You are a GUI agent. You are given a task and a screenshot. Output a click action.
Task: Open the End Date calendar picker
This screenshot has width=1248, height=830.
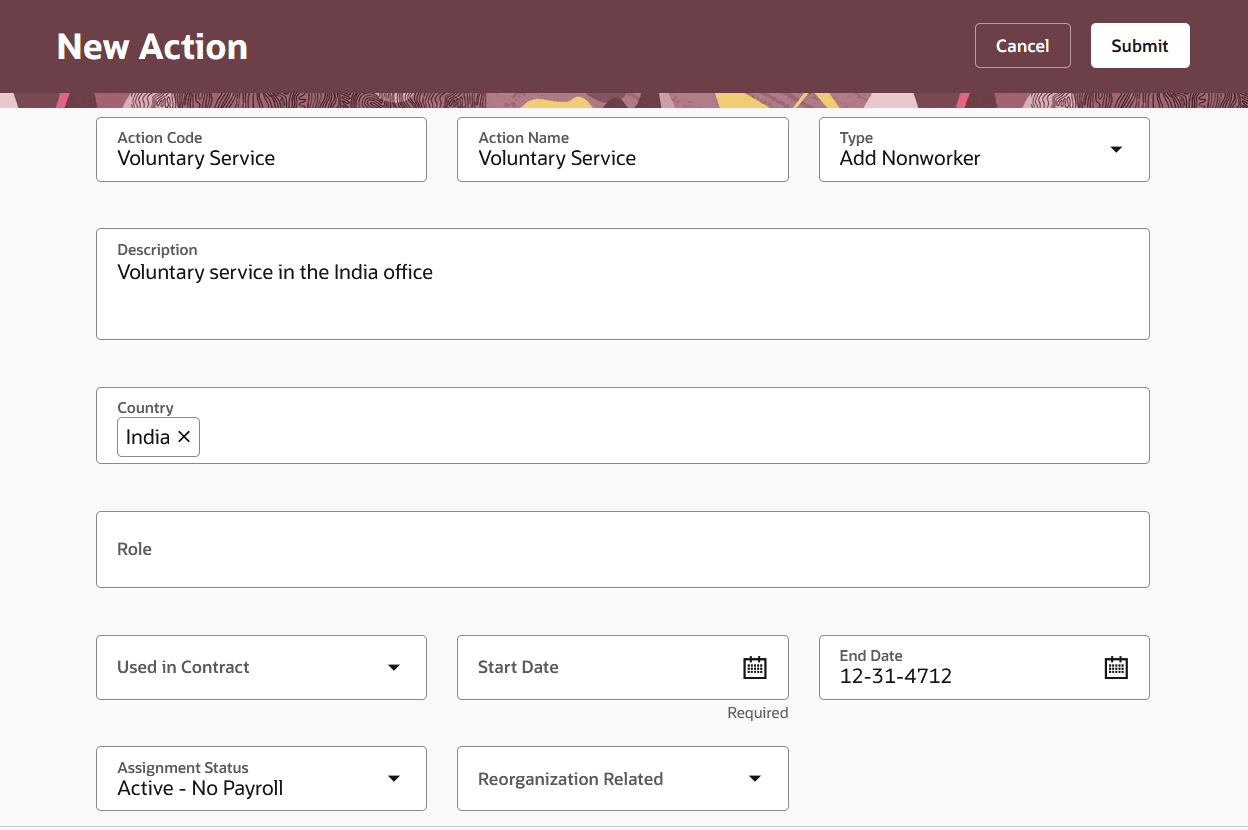1115,667
